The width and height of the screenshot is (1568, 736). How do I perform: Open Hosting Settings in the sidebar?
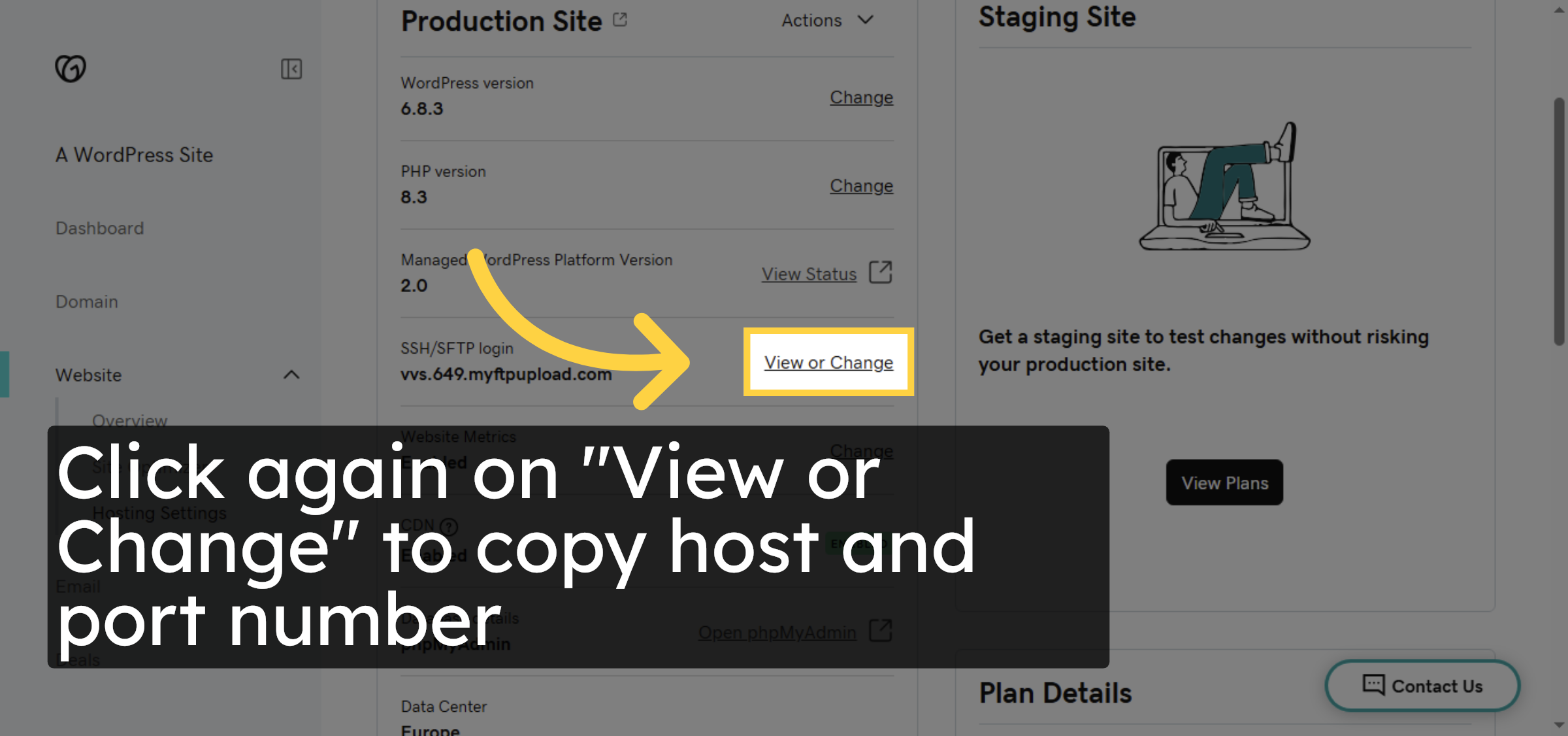159,512
